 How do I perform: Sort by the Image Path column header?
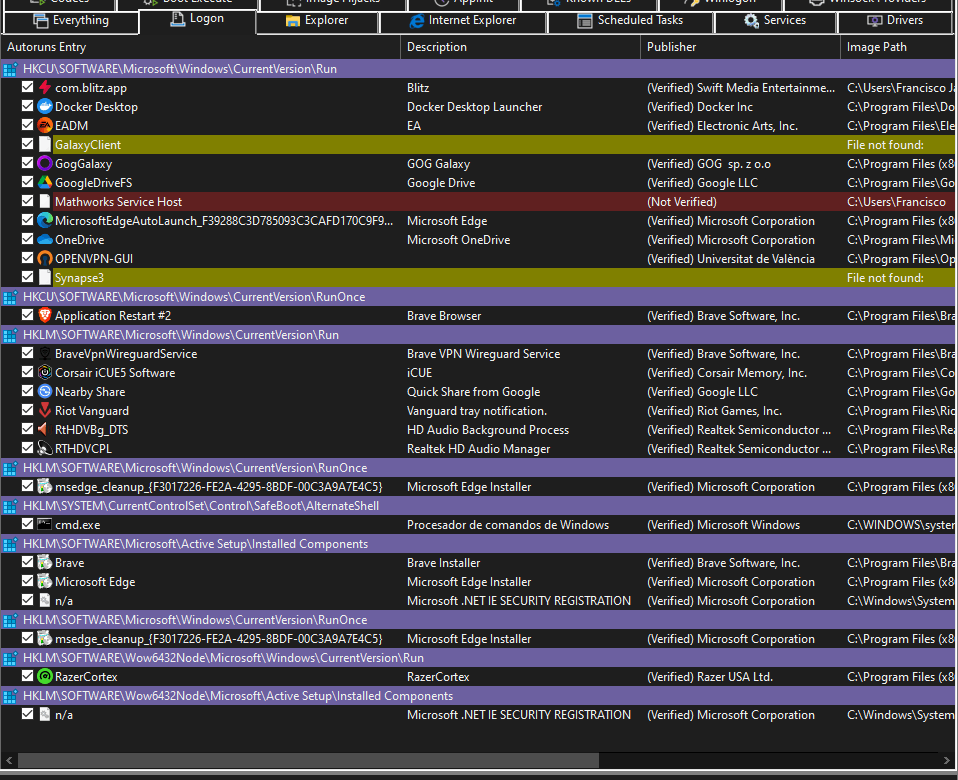coord(899,47)
